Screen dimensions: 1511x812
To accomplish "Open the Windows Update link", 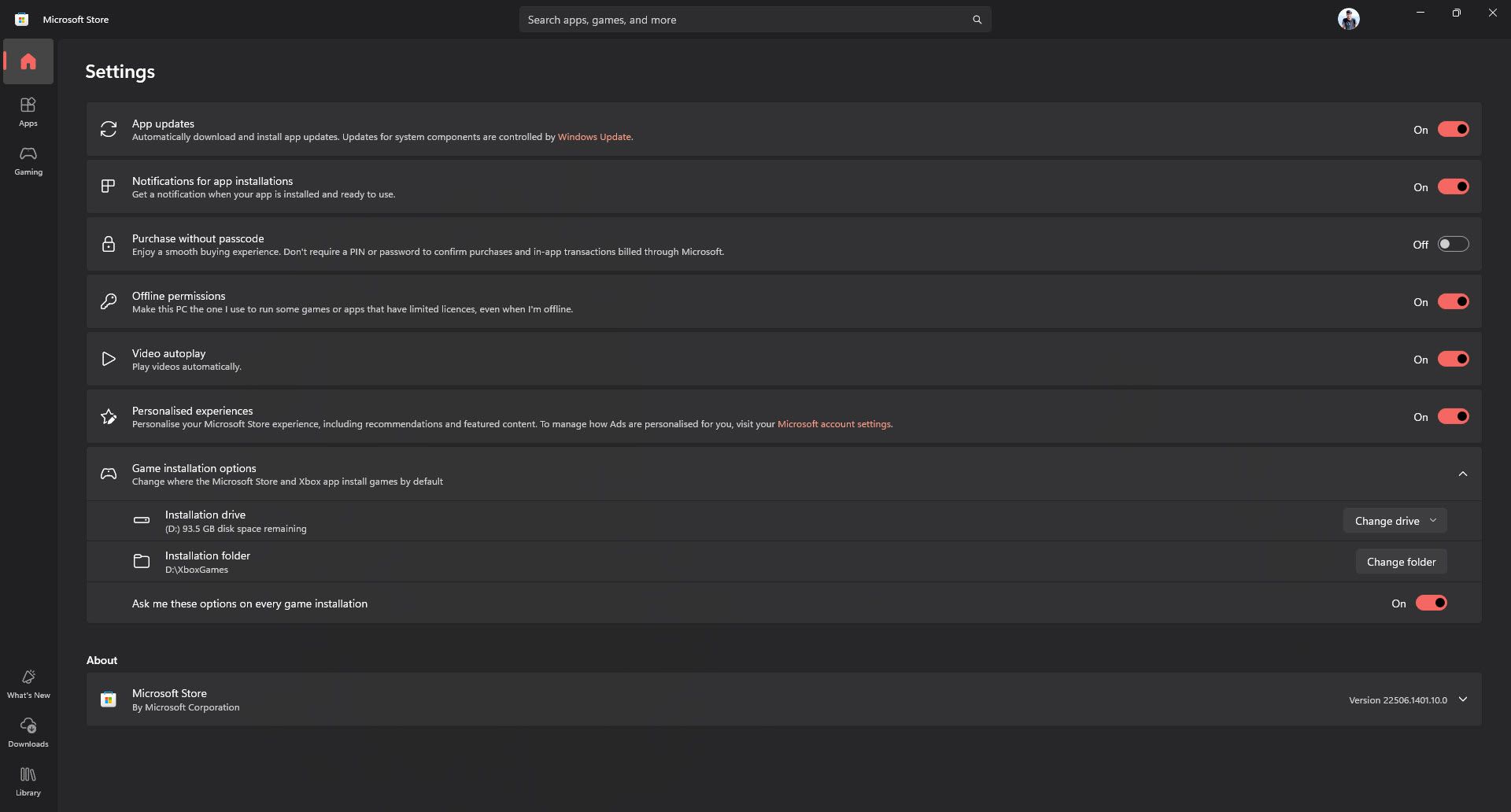I will coord(594,137).
